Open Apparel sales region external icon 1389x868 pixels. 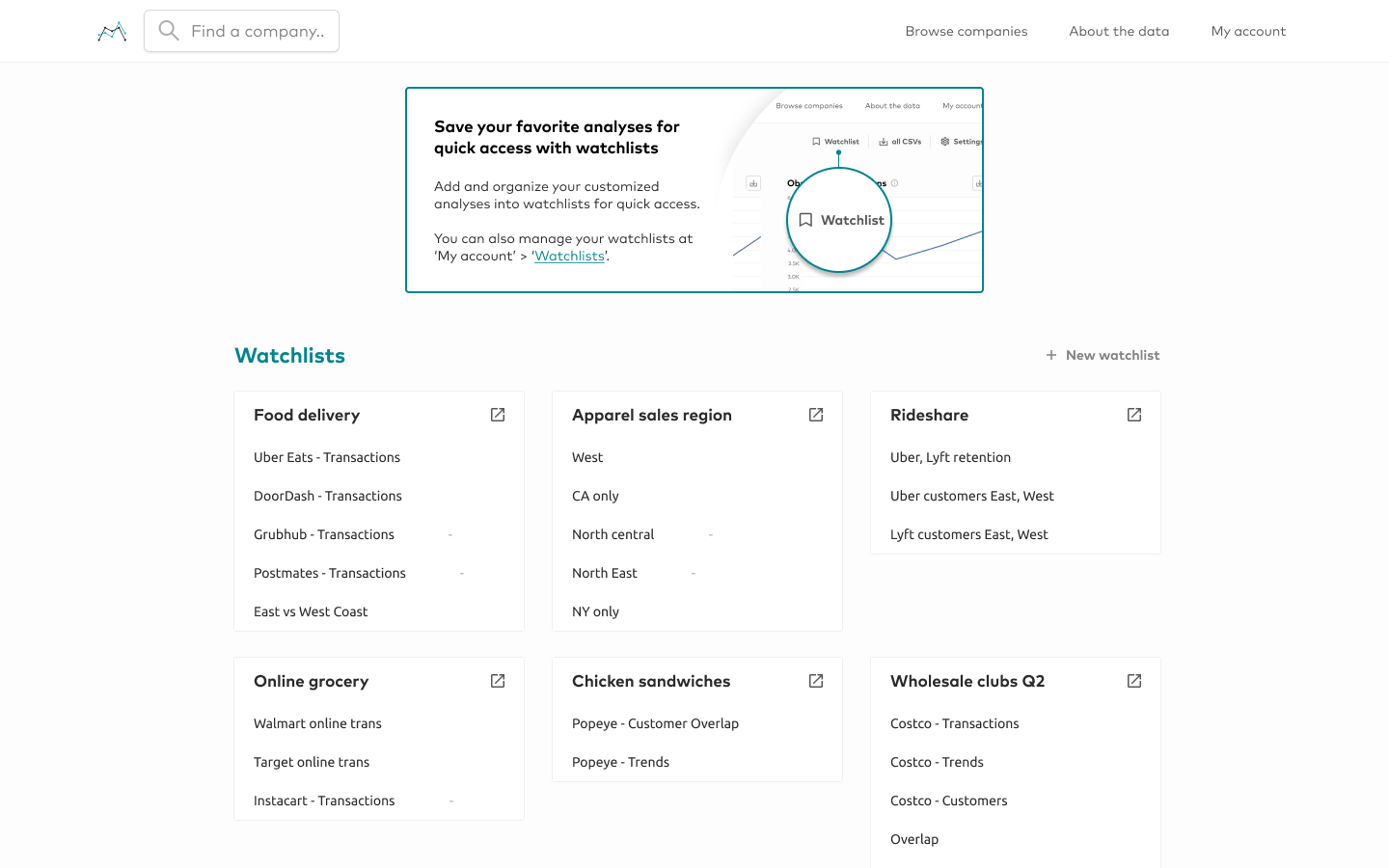816,415
